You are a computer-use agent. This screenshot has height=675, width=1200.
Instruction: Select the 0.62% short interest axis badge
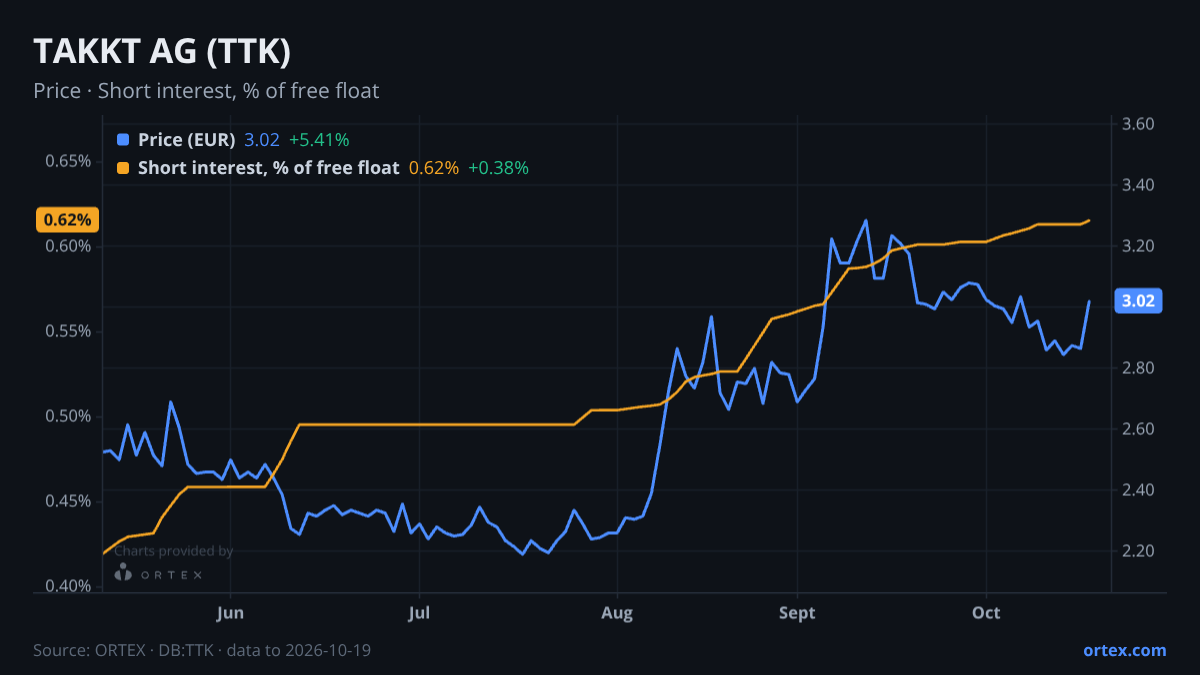pyautogui.click(x=68, y=220)
